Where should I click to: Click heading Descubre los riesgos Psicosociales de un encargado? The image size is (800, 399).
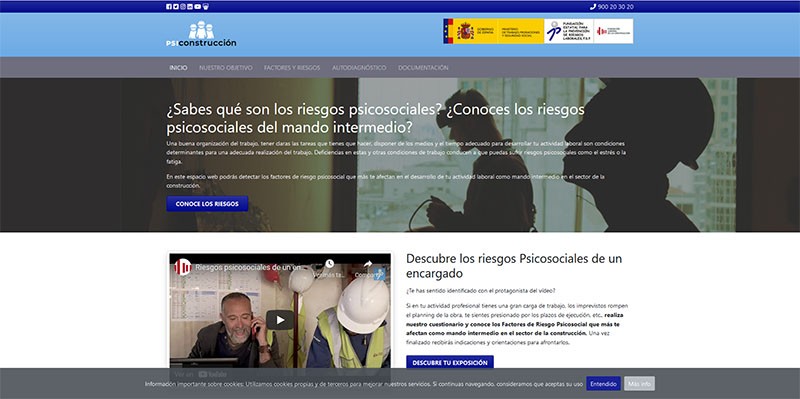coord(514,266)
